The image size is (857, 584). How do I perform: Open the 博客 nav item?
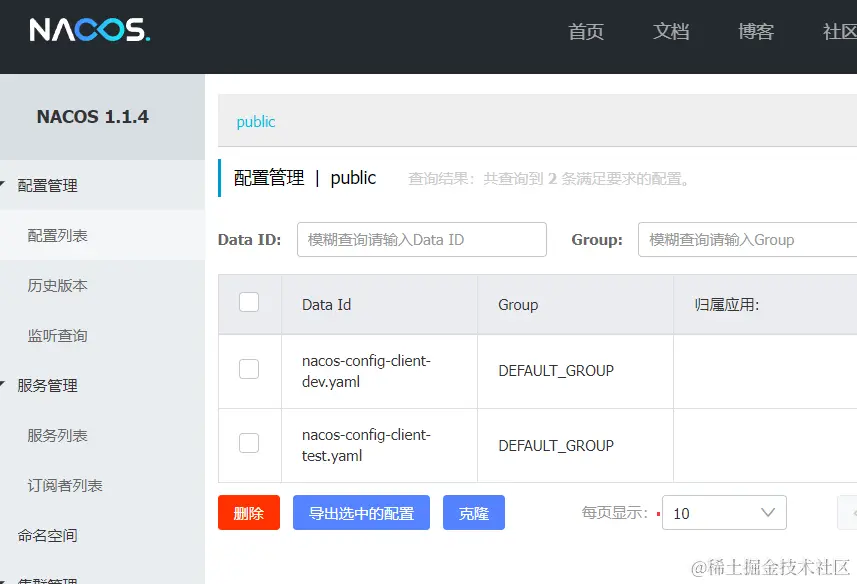tap(756, 32)
